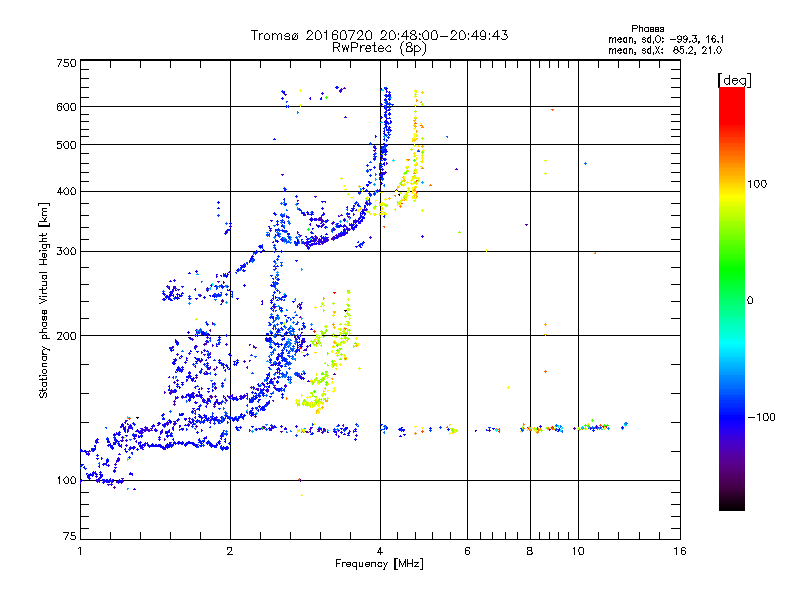Click the y-axis tick label '75'
The width and height of the screenshot is (800, 600).
70,536
